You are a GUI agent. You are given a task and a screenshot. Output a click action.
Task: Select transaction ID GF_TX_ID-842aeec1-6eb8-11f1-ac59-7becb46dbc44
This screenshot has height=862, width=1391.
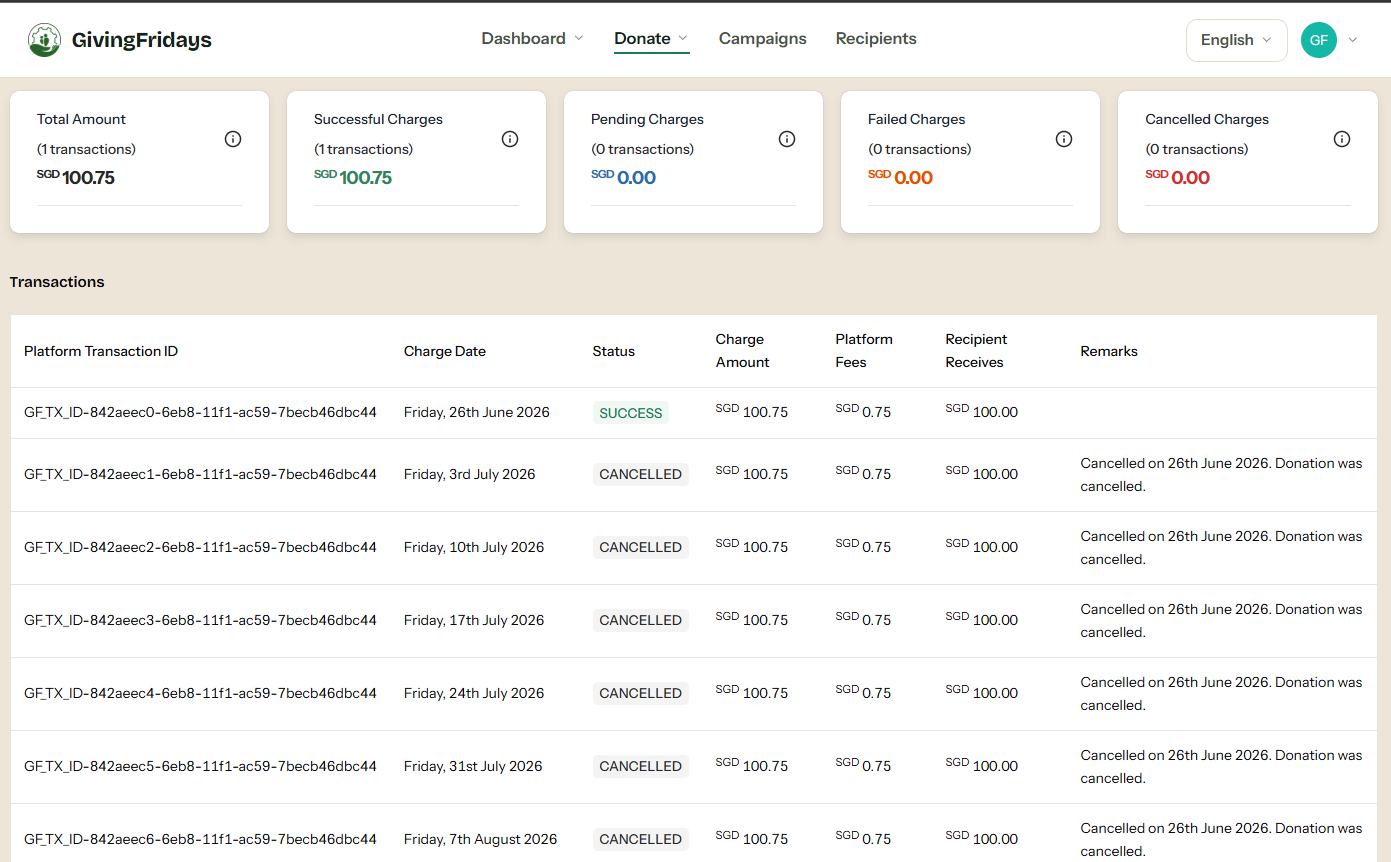pos(200,474)
